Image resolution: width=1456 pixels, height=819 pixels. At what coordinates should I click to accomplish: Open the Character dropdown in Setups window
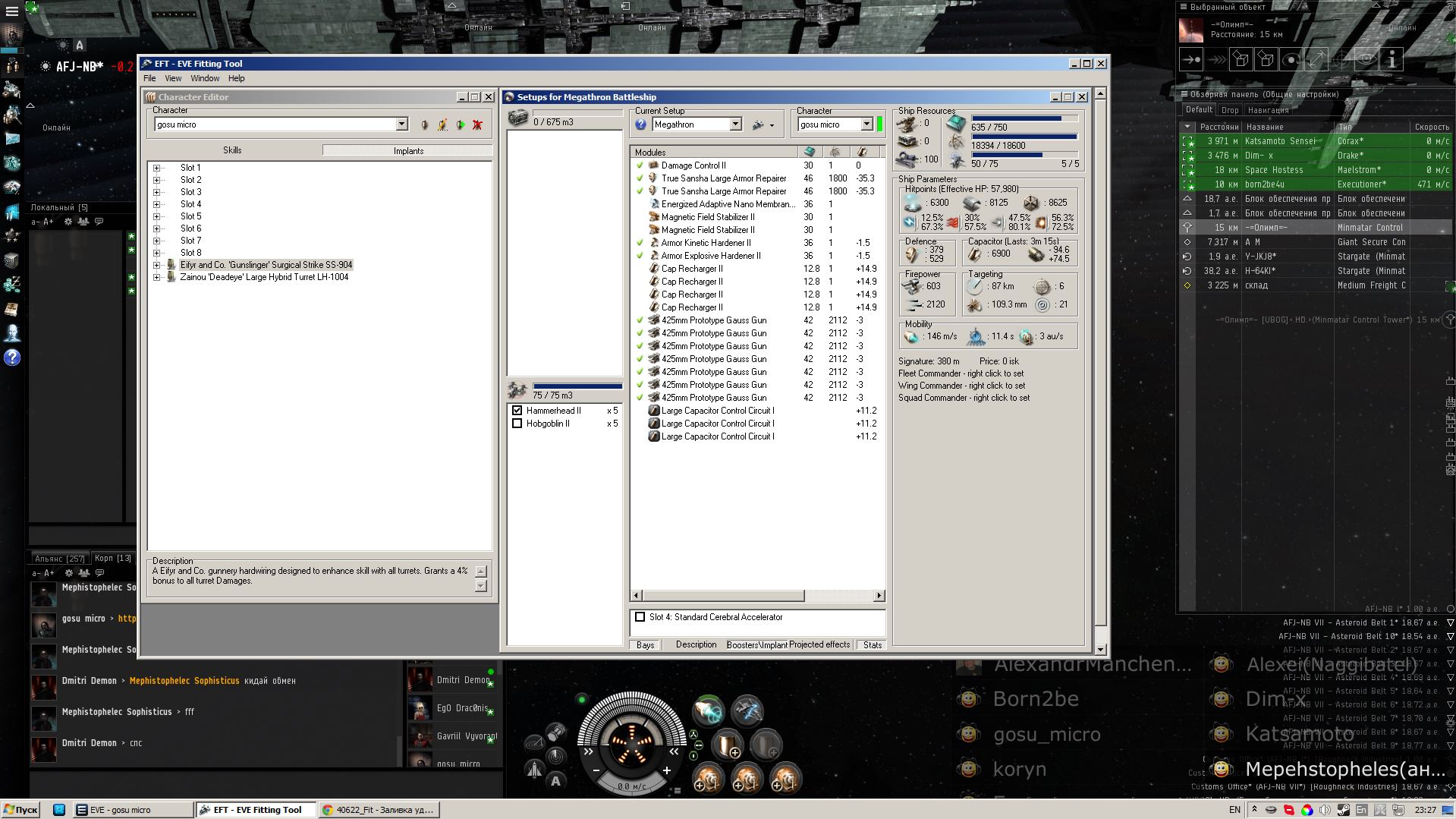(x=866, y=124)
